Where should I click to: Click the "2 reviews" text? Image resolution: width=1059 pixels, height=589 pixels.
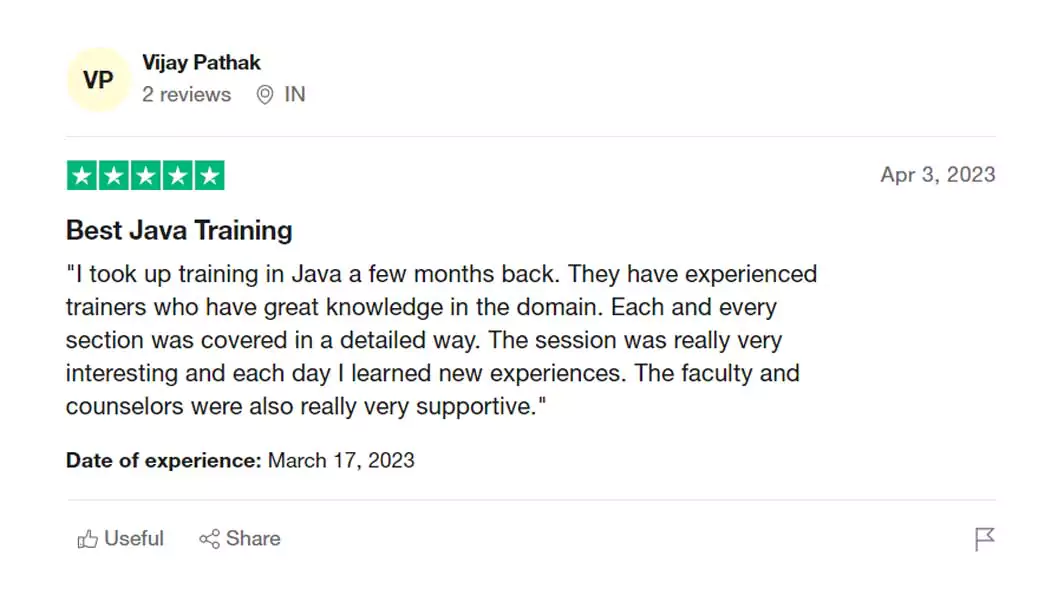click(x=186, y=95)
